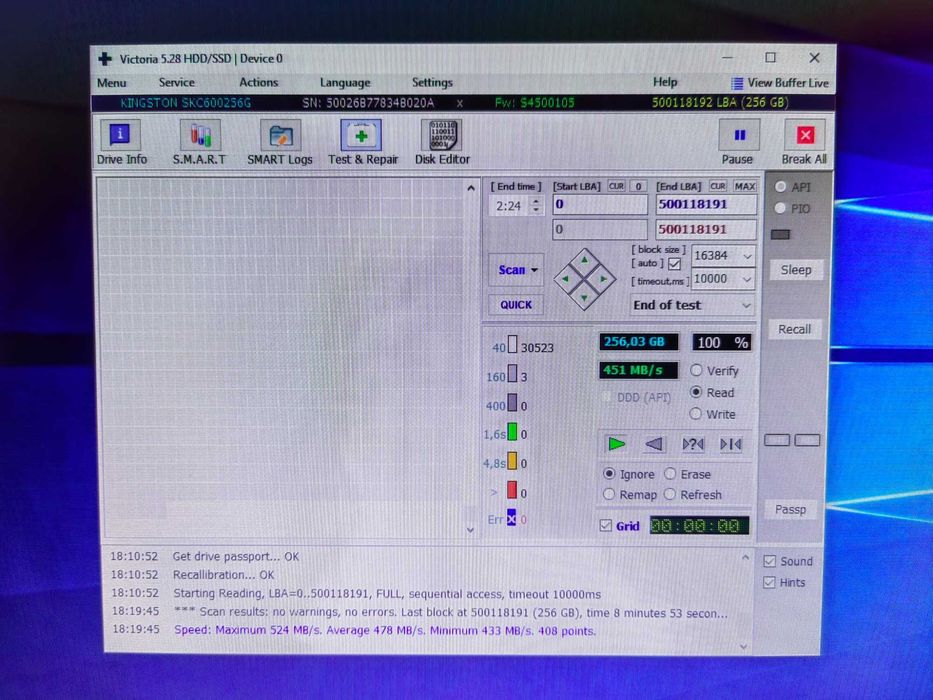Viewport: 933px width, 700px height.
Task: Click the log panel scroll down arrow
Action: tap(744, 646)
